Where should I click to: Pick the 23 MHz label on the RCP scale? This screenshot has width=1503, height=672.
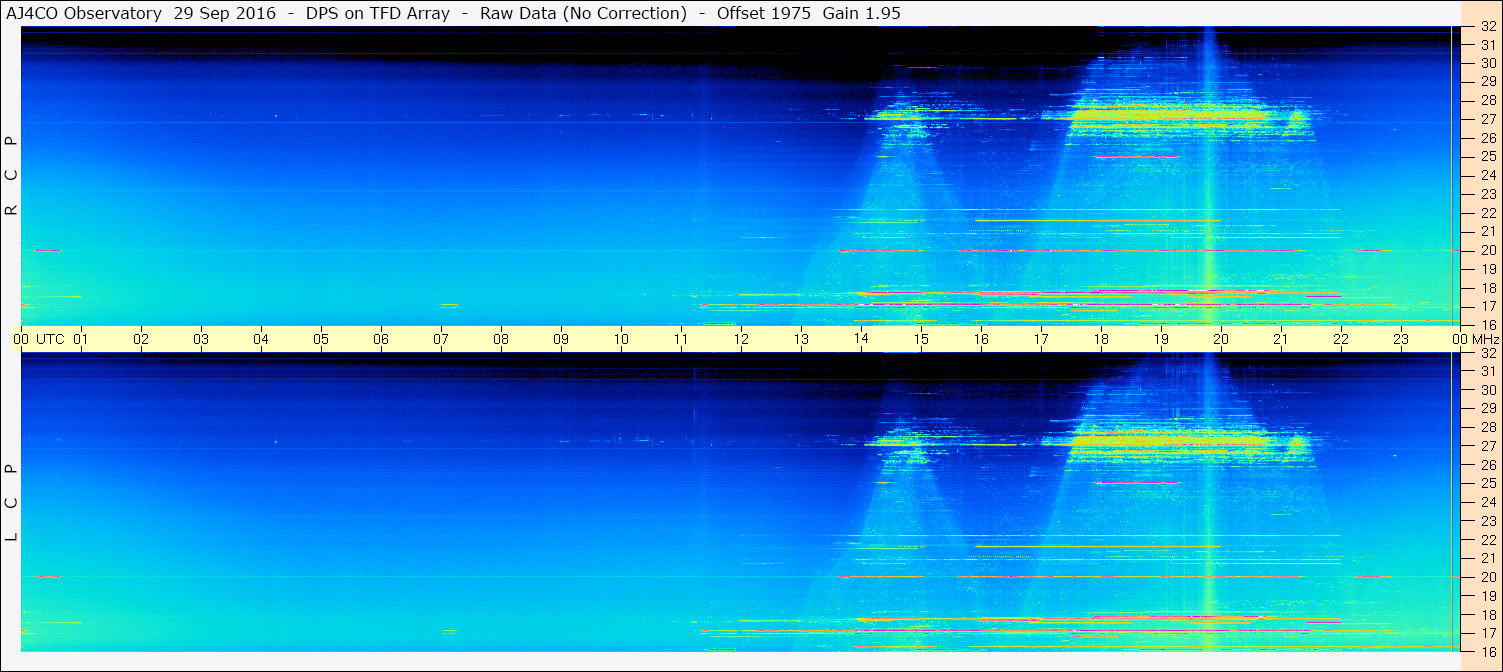[x=1488, y=194]
